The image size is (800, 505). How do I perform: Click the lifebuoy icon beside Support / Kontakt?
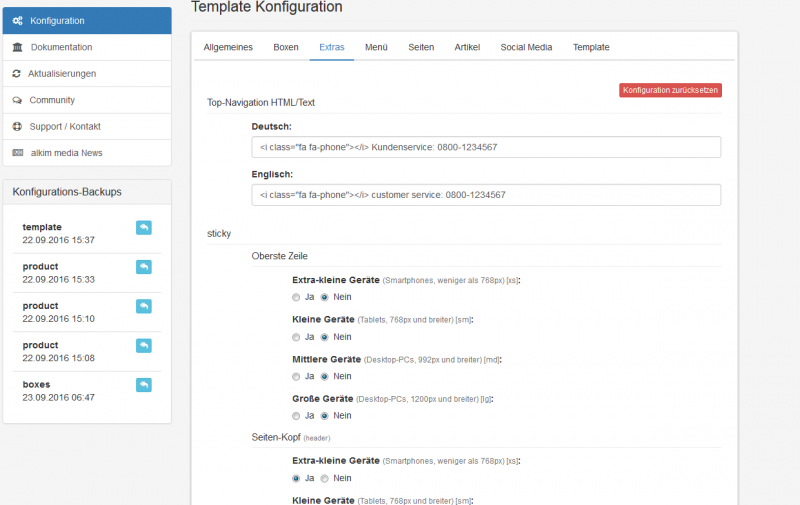point(17,127)
